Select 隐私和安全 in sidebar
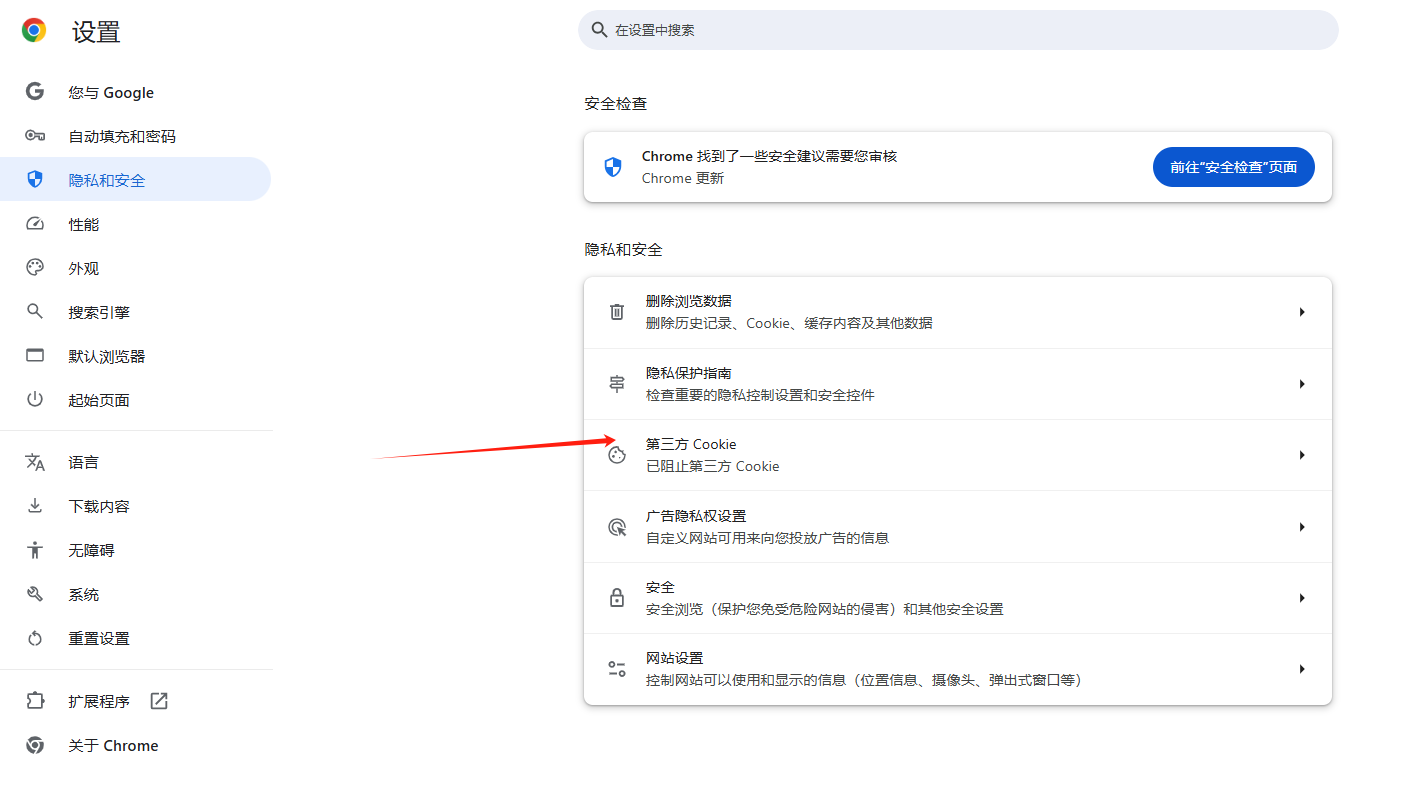1420x810 pixels. pyautogui.click(x=135, y=180)
